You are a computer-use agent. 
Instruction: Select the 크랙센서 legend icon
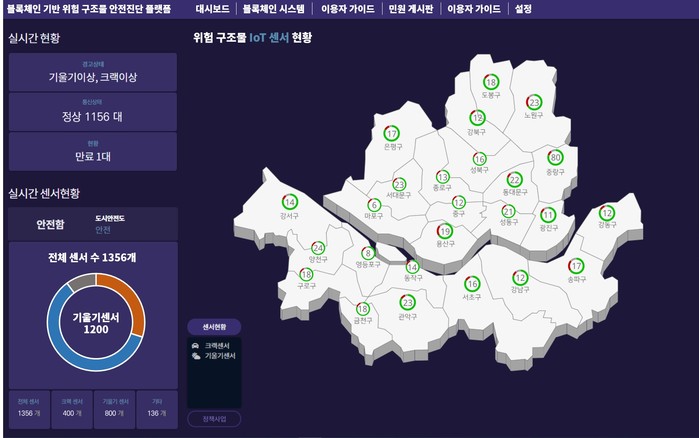(195, 345)
